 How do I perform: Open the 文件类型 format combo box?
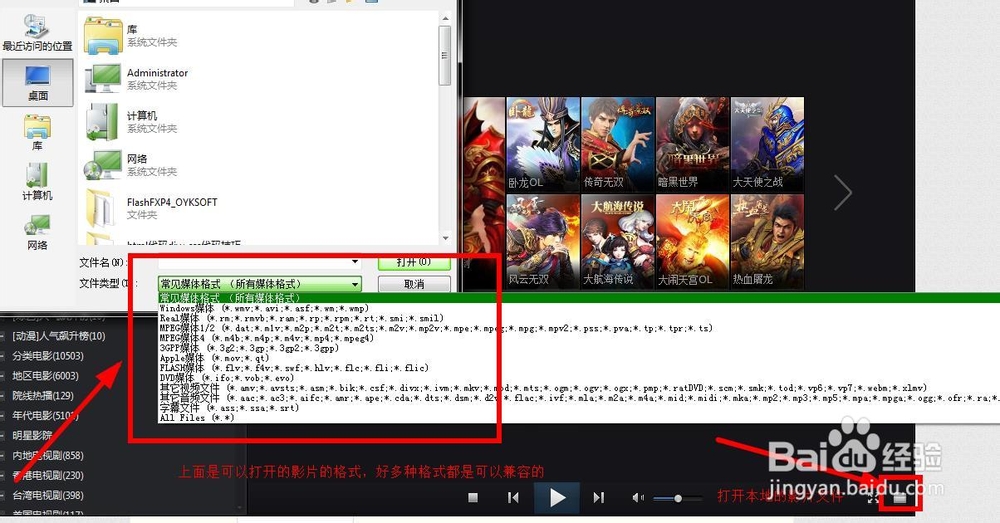coord(260,284)
